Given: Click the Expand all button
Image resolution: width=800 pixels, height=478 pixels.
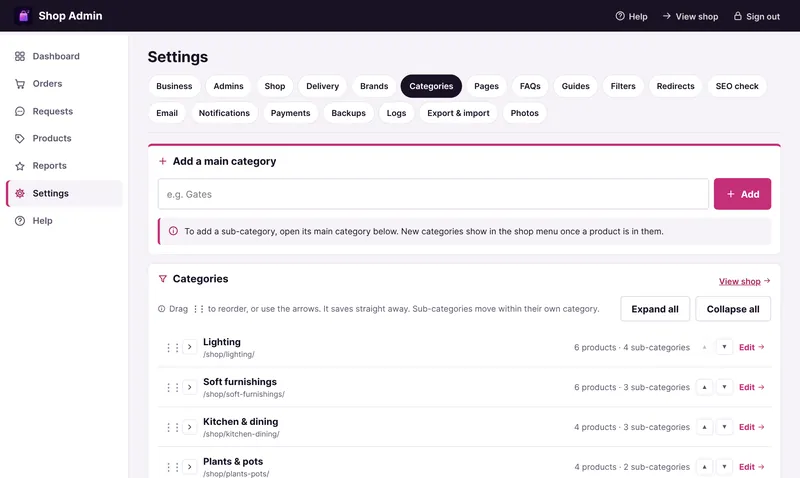Looking at the screenshot, I should click(655, 309).
